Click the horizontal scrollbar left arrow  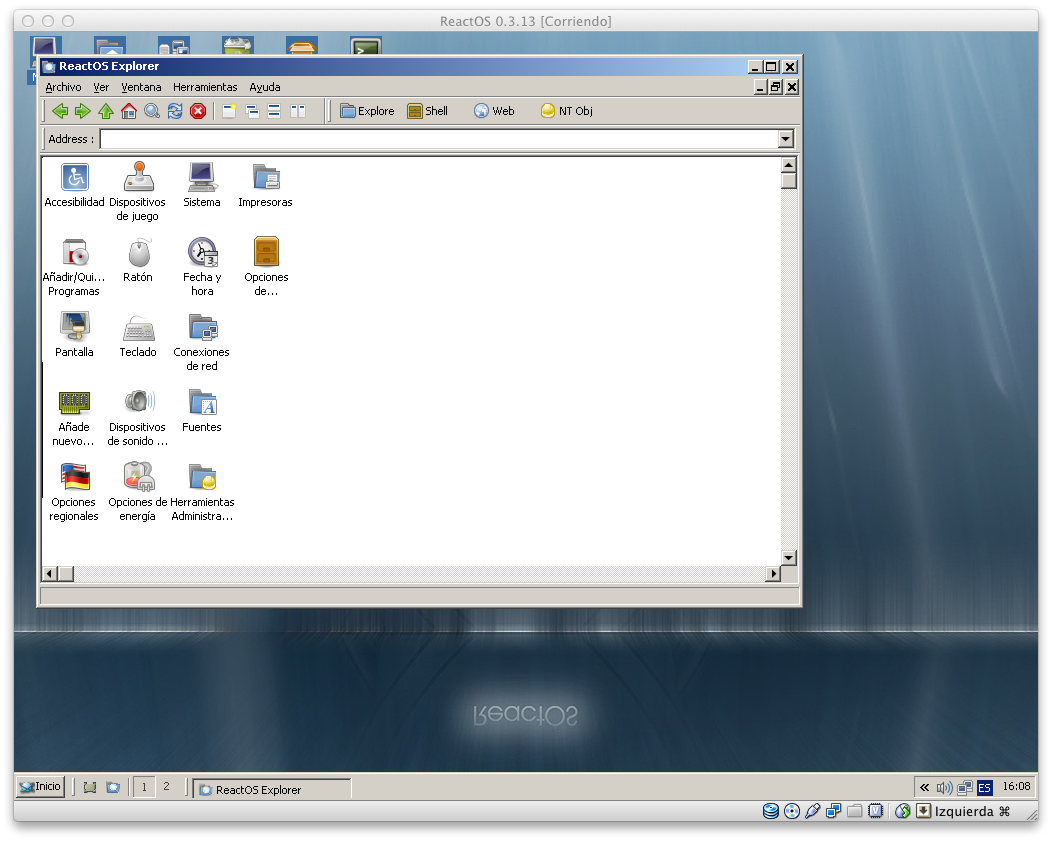point(50,573)
